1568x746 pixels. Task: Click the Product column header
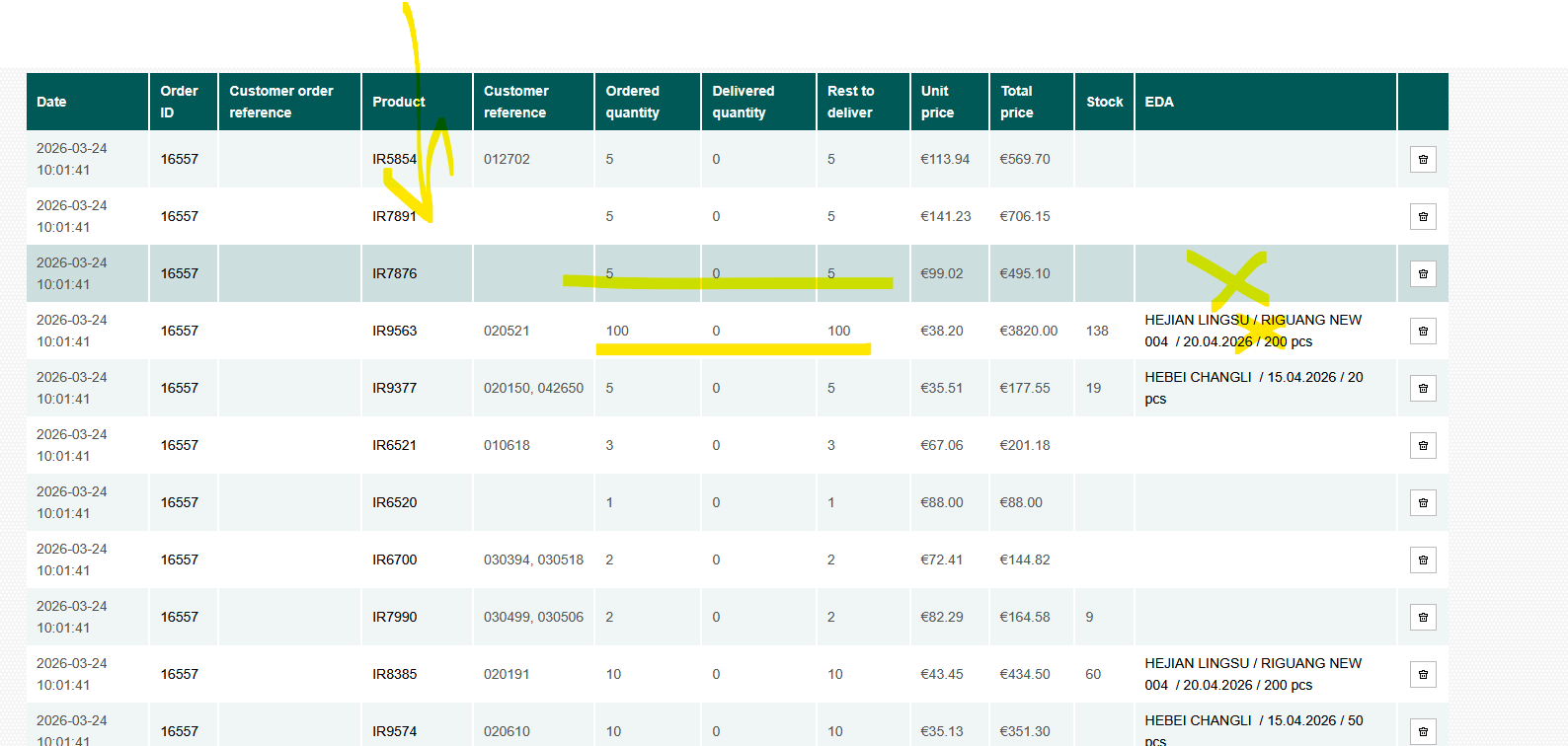point(398,102)
